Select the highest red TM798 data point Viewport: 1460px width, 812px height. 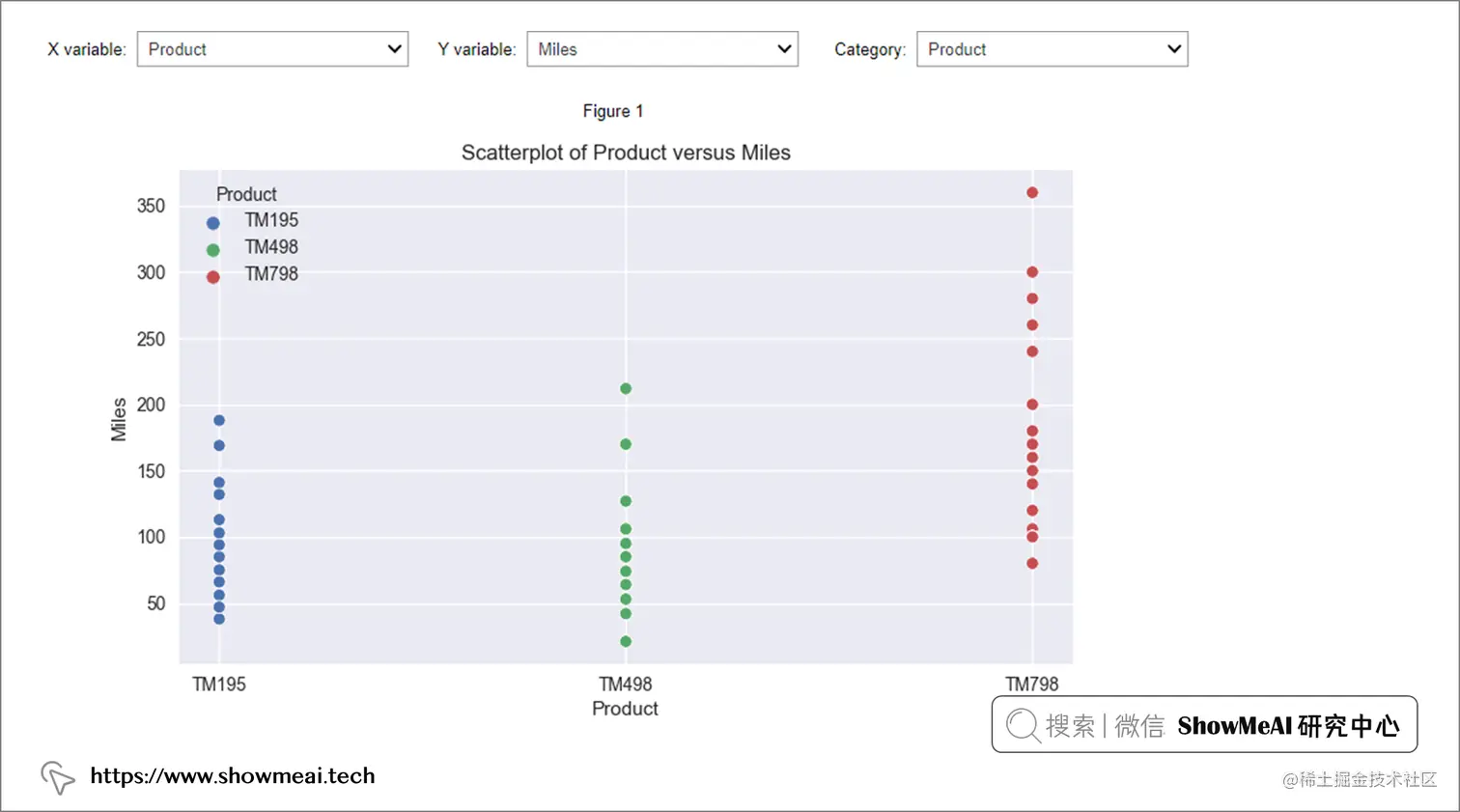tap(1032, 193)
